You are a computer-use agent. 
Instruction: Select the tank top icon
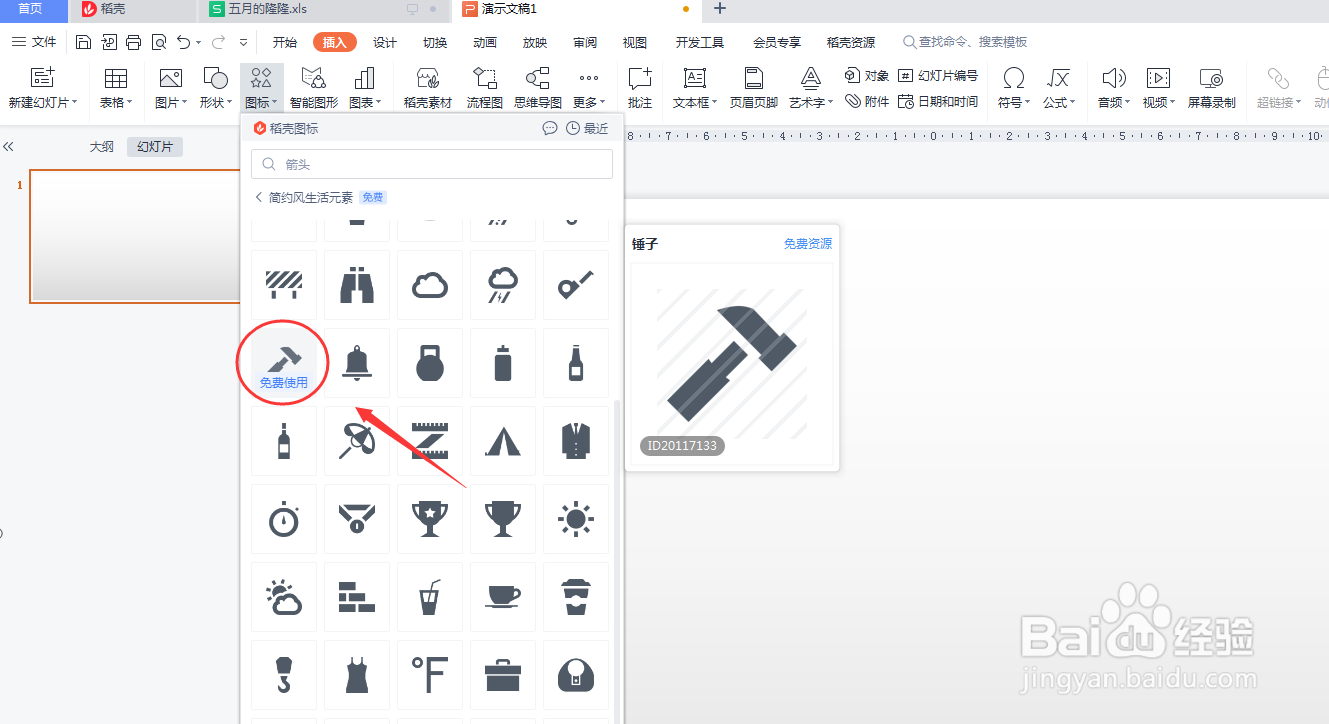[357, 674]
